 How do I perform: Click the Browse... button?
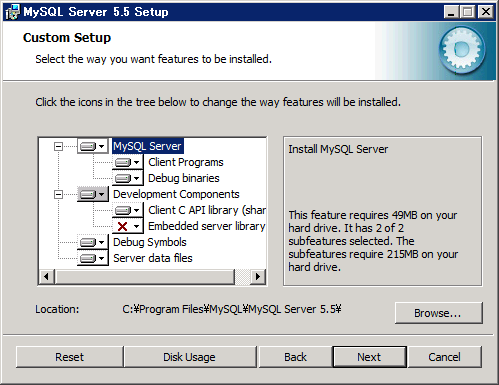pos(438,313)
